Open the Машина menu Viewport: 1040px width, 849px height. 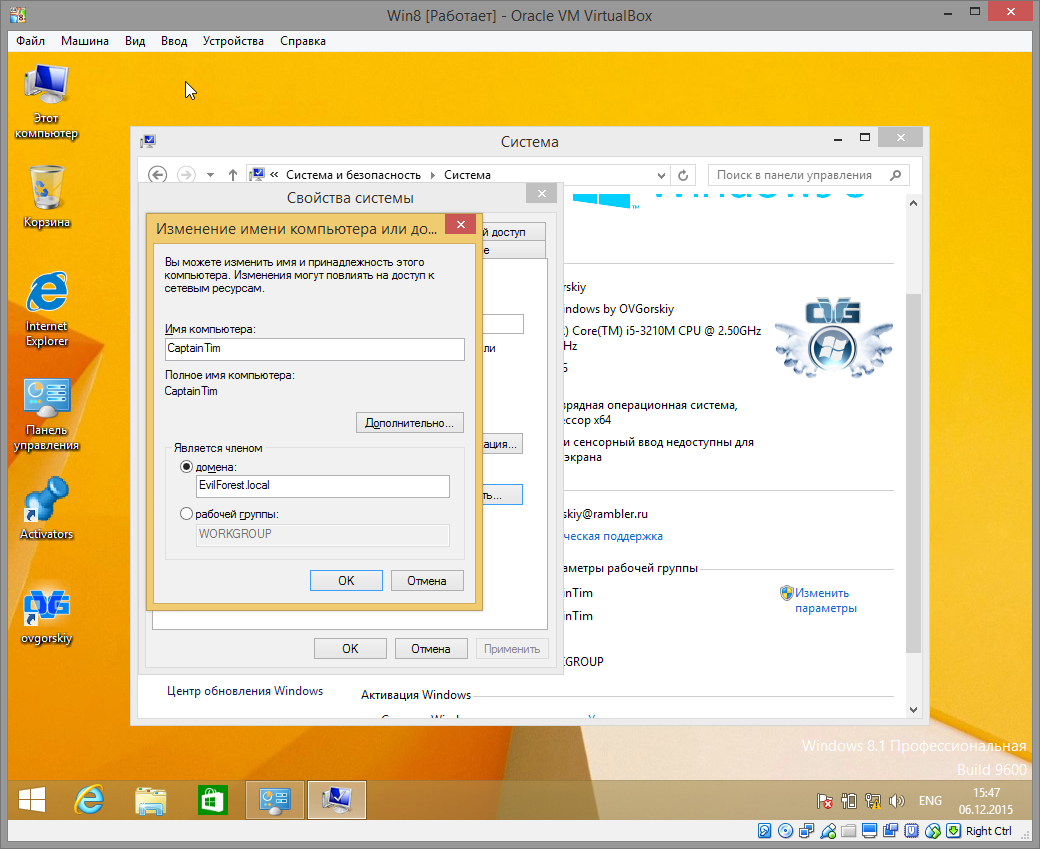point(85,40)
